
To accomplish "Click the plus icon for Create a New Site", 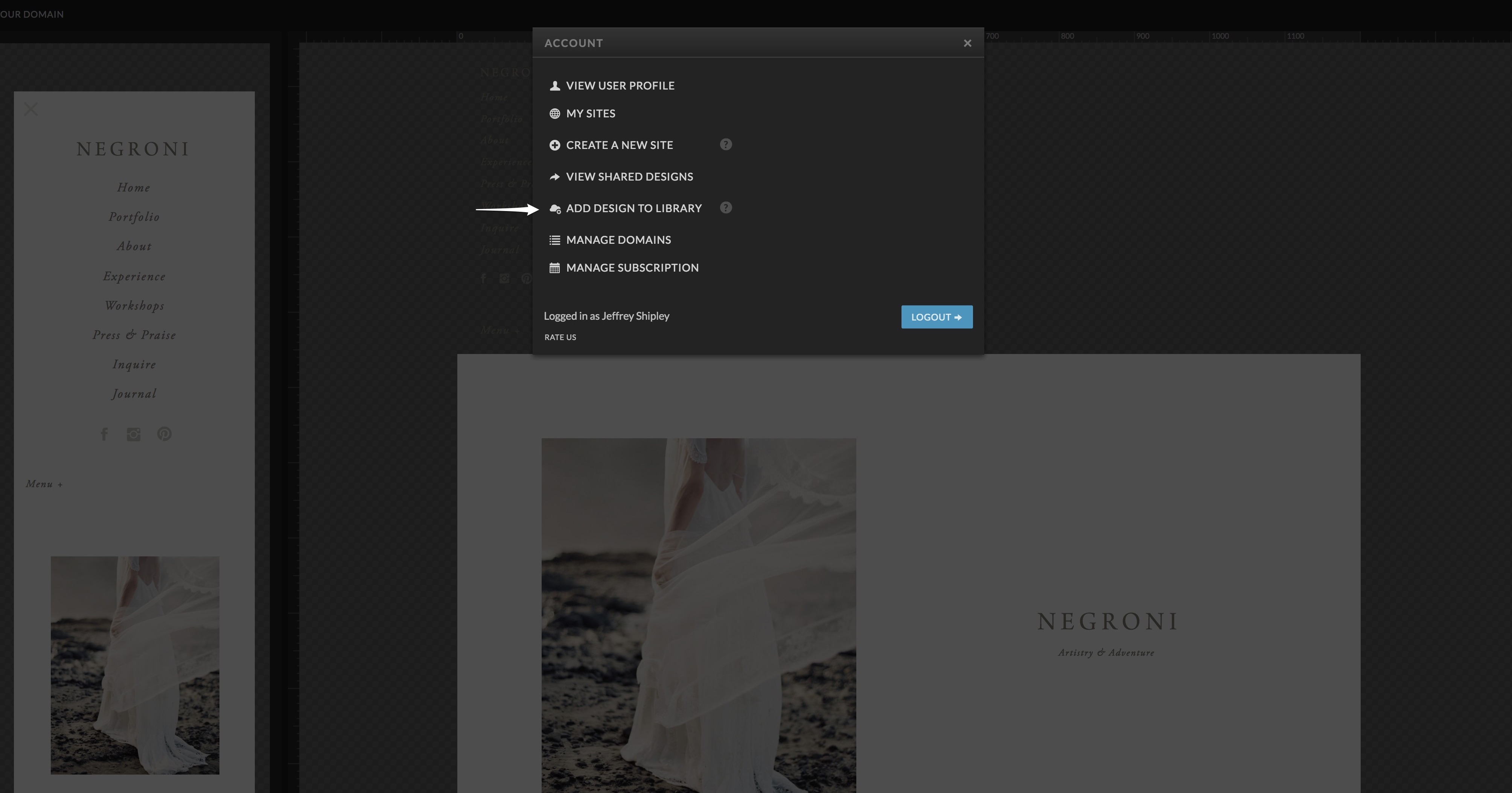I will [x=554, y=145].
